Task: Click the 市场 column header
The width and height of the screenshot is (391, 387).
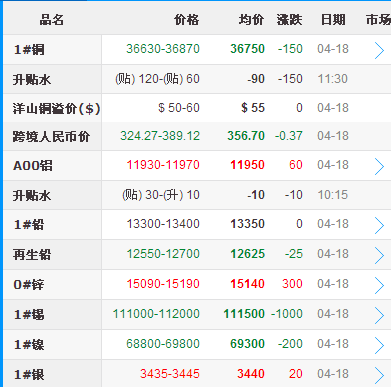Action: pyautogui.click(x=378, y=20)
